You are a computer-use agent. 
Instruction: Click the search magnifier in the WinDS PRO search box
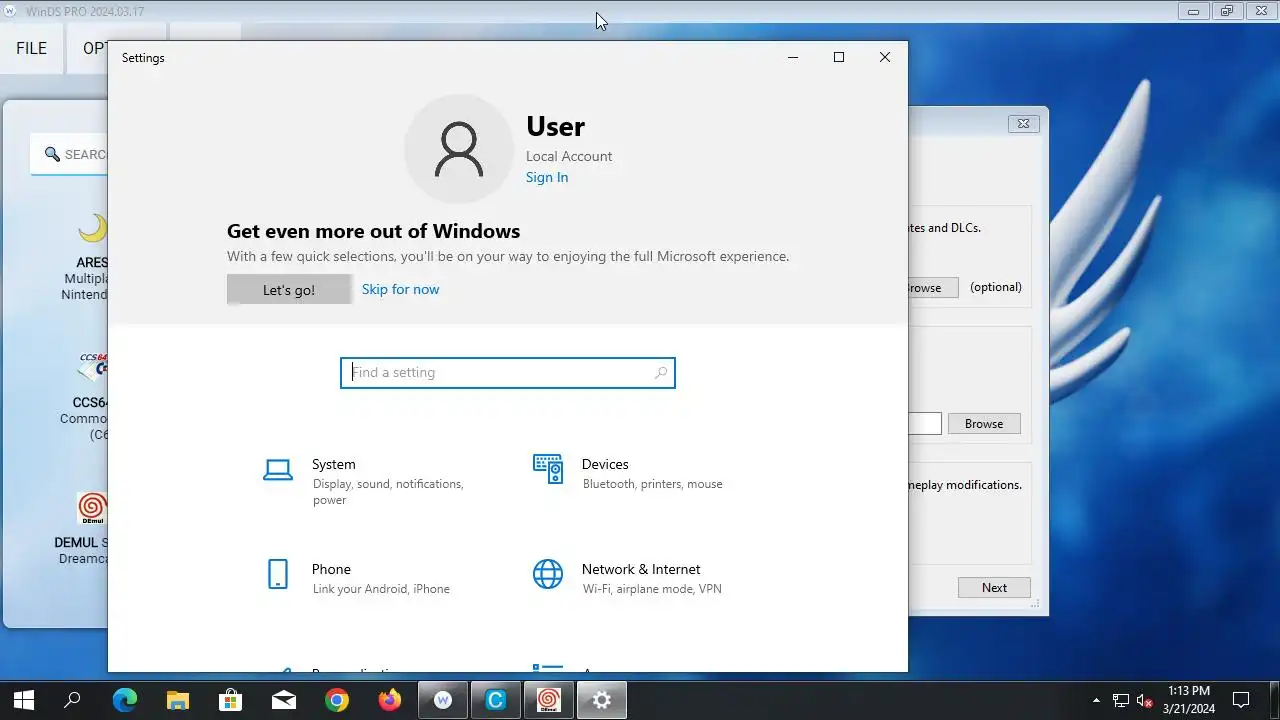pyautogui.click(x=52, y=154)
